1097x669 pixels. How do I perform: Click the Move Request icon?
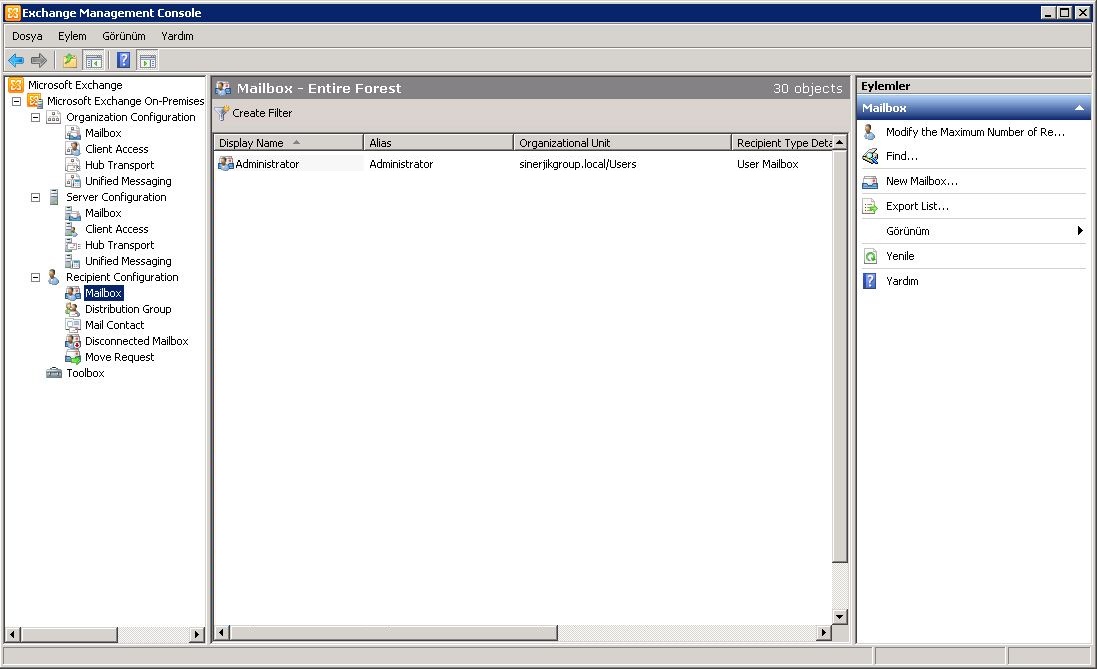click(x=73, y=358)
